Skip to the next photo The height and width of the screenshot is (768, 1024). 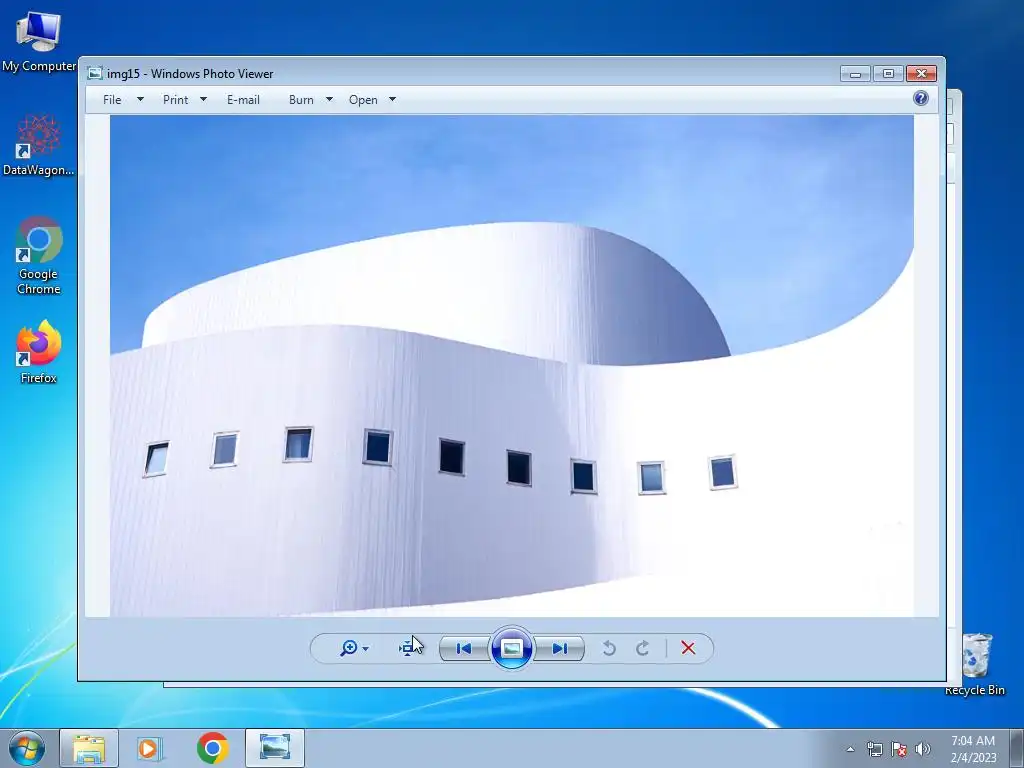[x=560, y=648]
